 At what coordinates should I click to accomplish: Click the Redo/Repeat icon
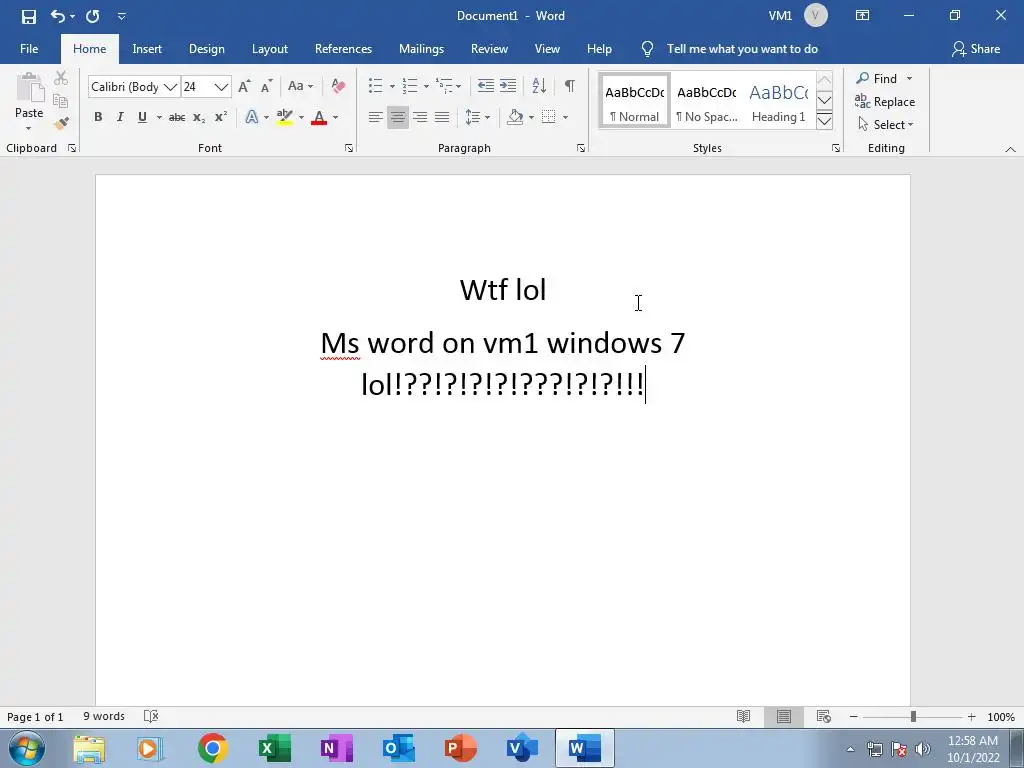pyautogui.click(x=93, y=16)
